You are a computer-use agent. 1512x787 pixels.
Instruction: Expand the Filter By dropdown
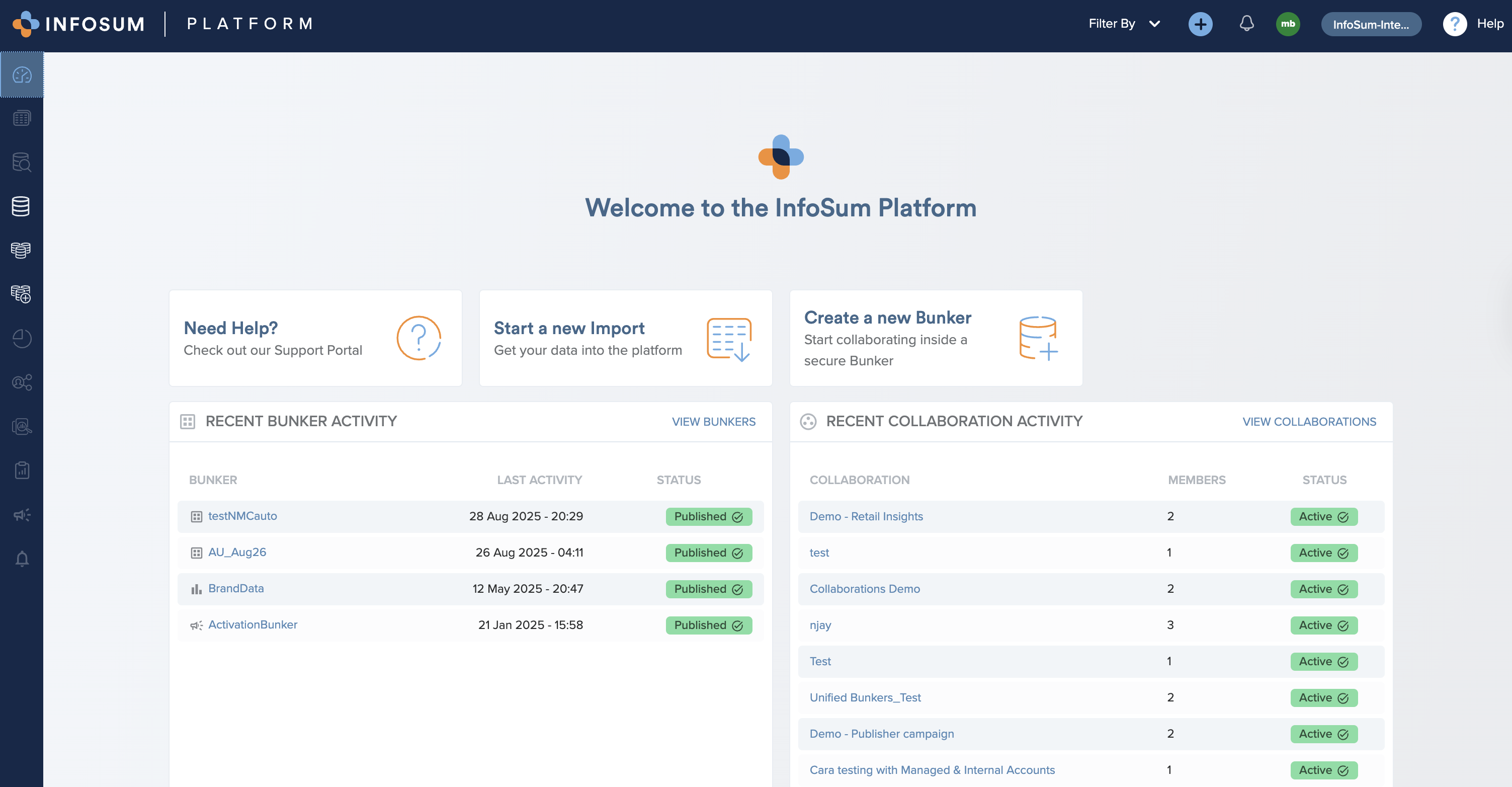(x=1124, y=24)
